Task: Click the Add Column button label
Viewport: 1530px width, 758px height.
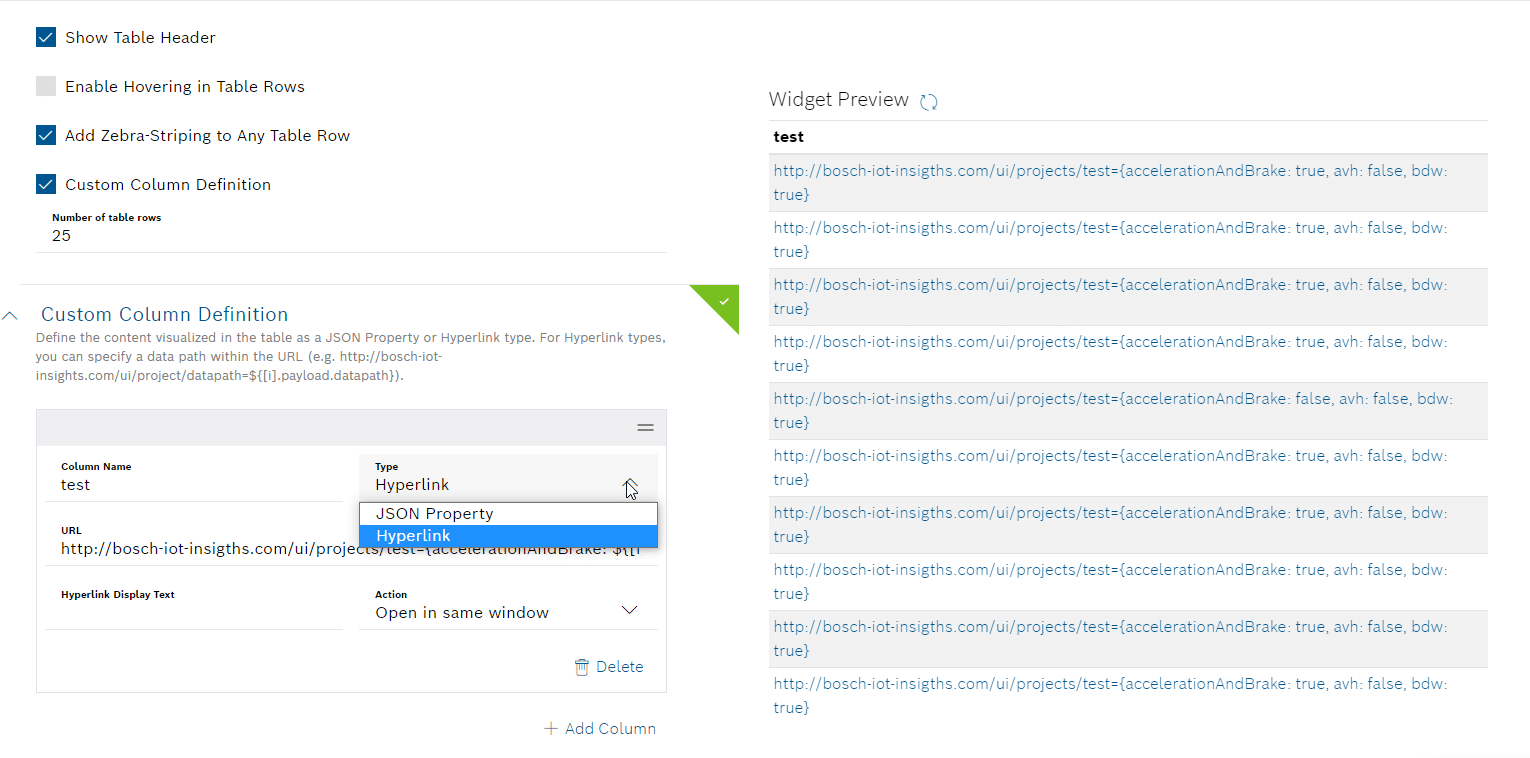Action: tap(610, 729)
